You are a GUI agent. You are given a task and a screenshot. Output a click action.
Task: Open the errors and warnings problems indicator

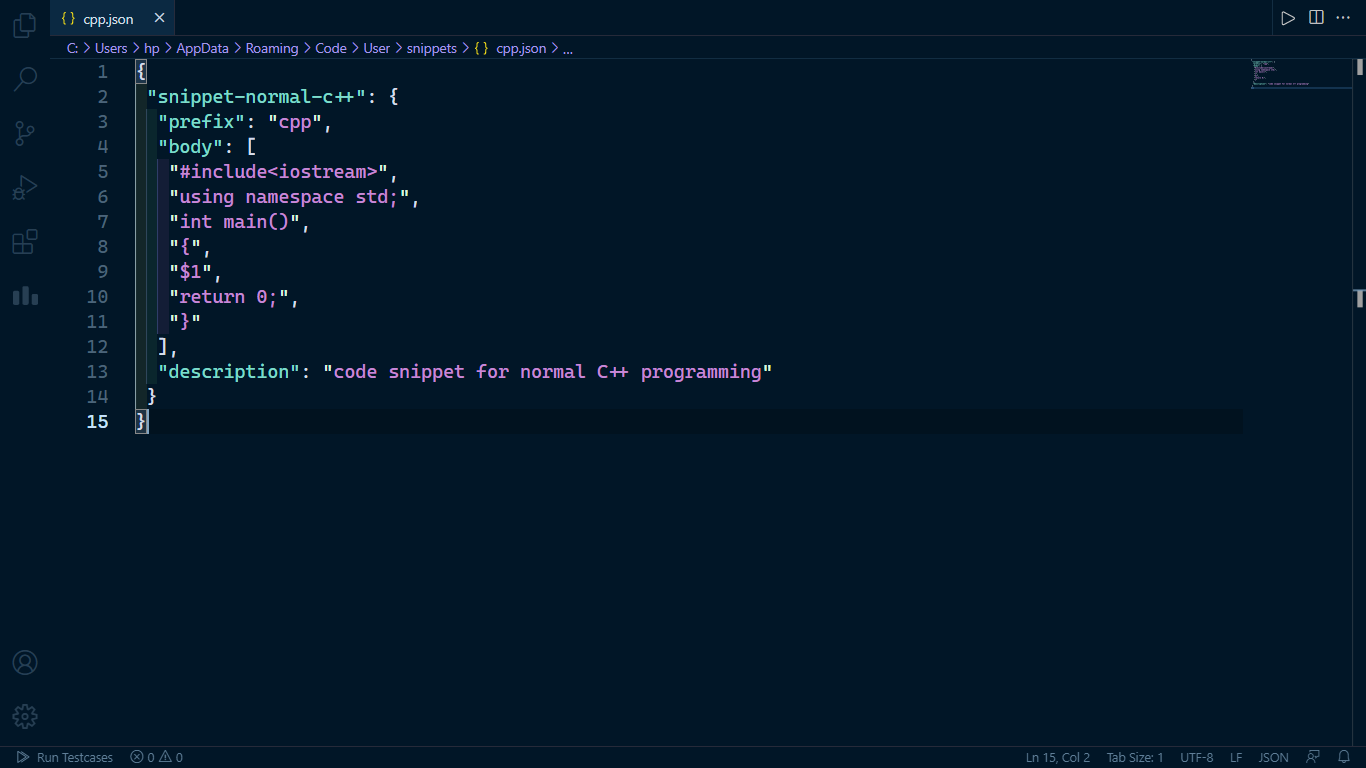(x=157, y=757)
